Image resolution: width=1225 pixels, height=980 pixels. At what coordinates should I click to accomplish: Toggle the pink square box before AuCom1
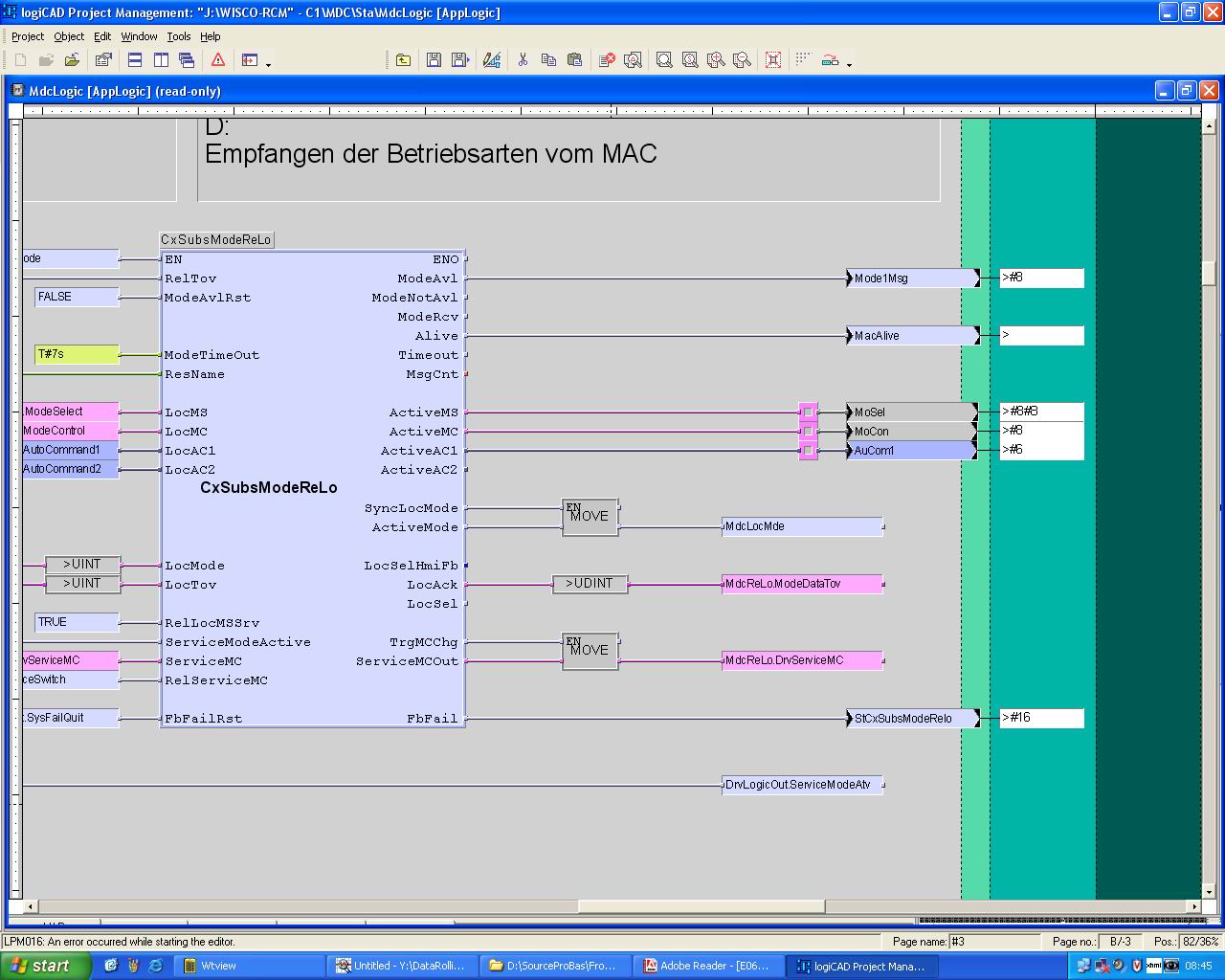pyautogui.click(x=808, y=451)
